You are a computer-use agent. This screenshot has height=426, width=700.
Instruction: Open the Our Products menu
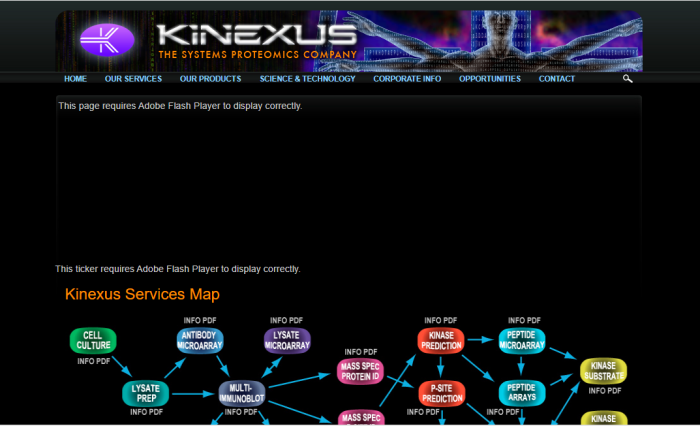[x=210, y=79]
